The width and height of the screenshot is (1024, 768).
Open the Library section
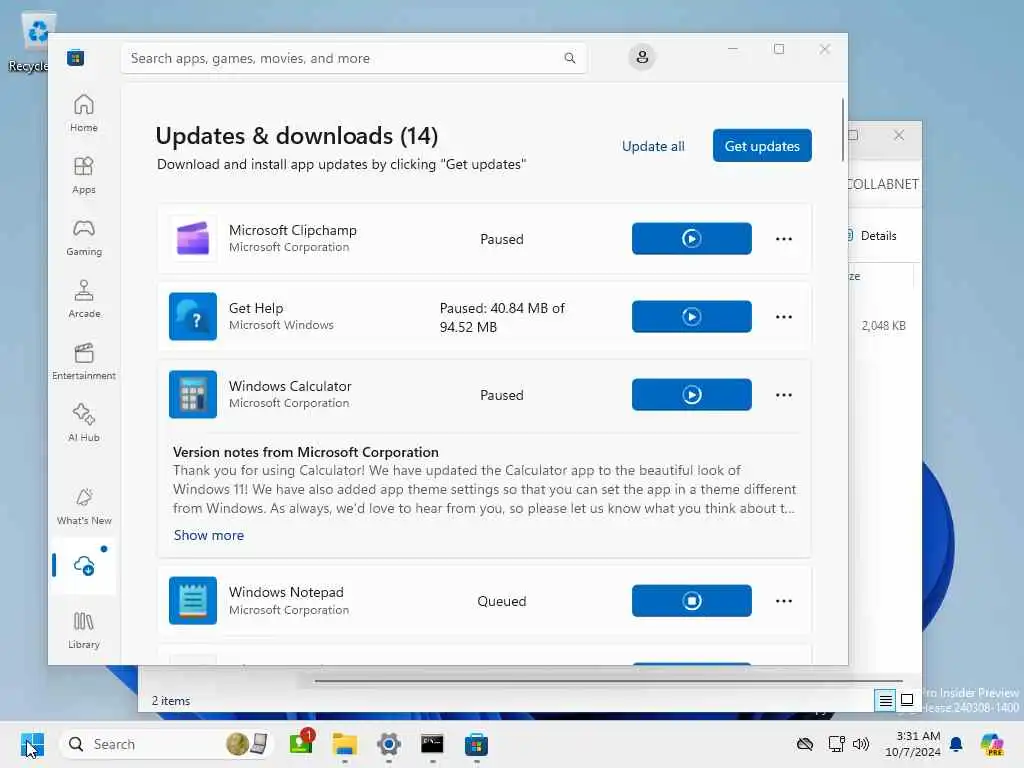coord(84,630)
